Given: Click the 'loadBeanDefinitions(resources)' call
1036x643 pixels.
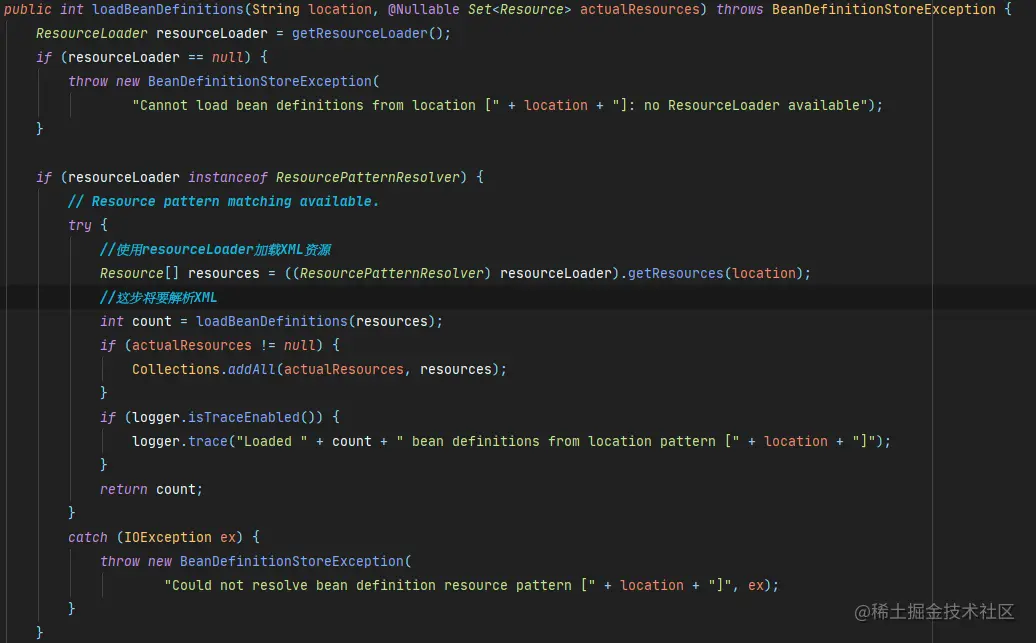Looking at the screenshot, I should [x=315, y=321].
